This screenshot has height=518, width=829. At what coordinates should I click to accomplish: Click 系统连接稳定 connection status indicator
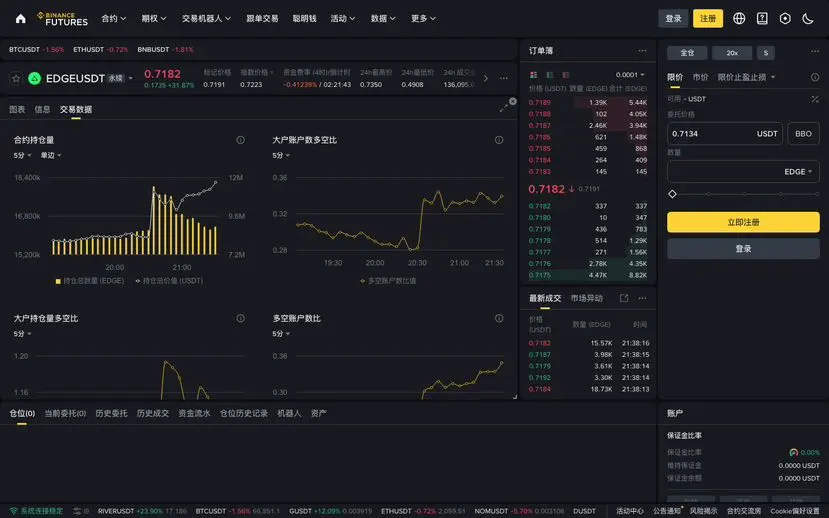pos(36,511)
